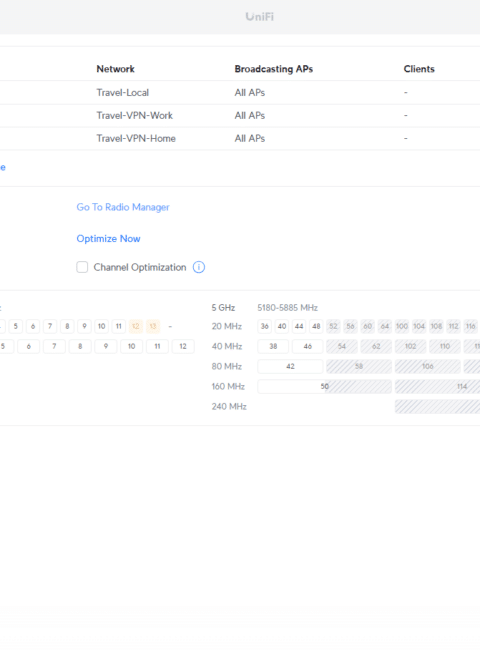Click the Broadcasting APs column header
The height and width of the screenshot is (650, 480).
(x=274, y=69)
